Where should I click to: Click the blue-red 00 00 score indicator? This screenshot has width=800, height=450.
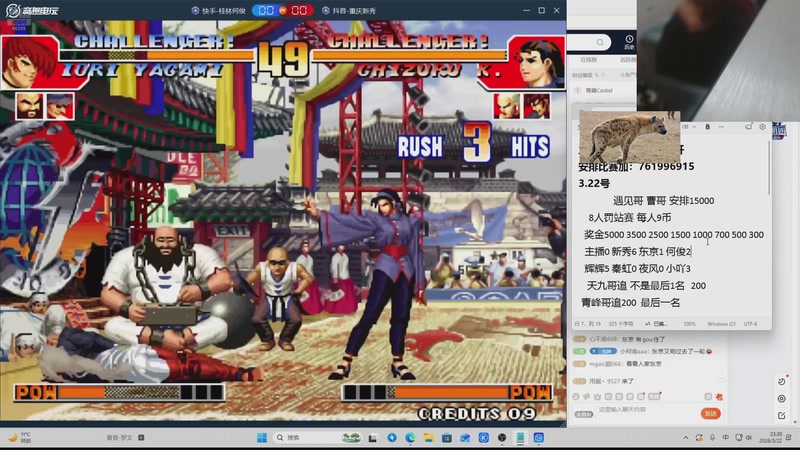tap(282, 11)
